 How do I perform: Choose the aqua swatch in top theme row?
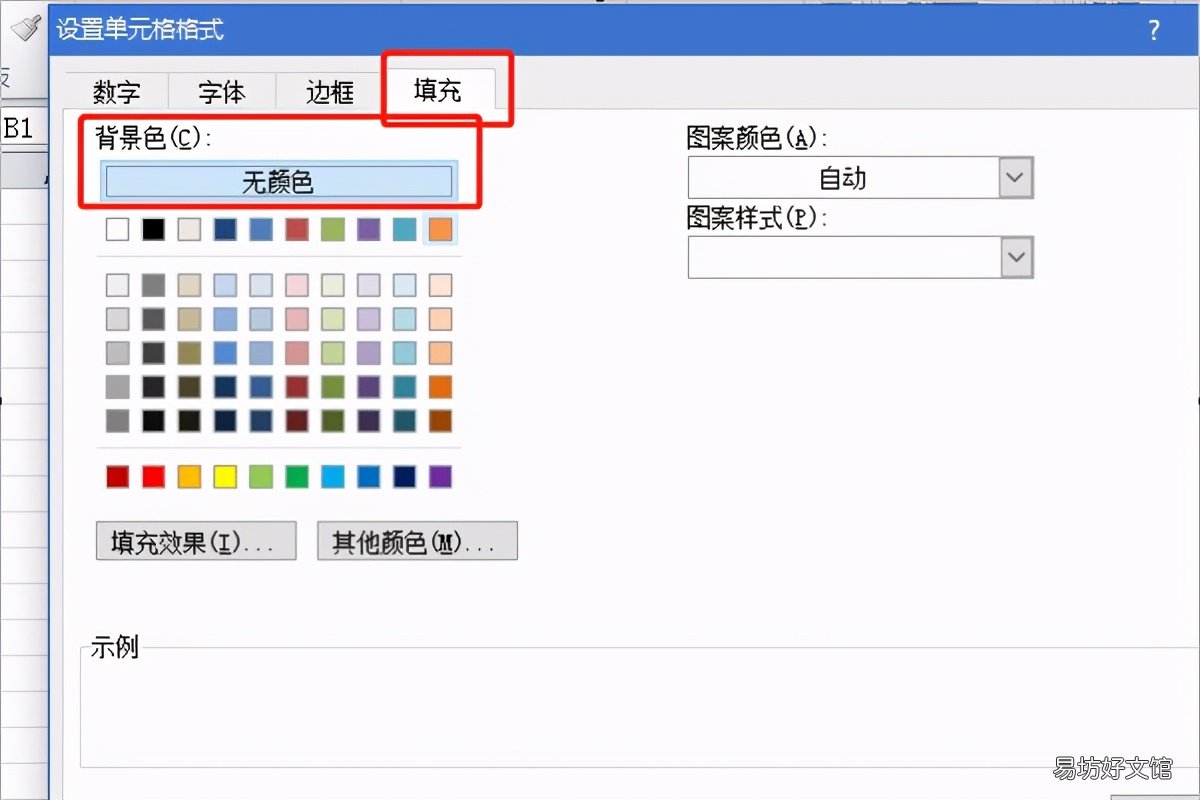pyautogui.click(x=405, y=229)
